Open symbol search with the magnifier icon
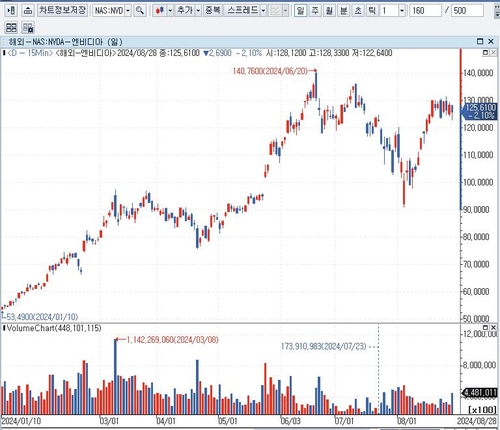The height and width of the screenshot is (430, 500). (140, 11)
